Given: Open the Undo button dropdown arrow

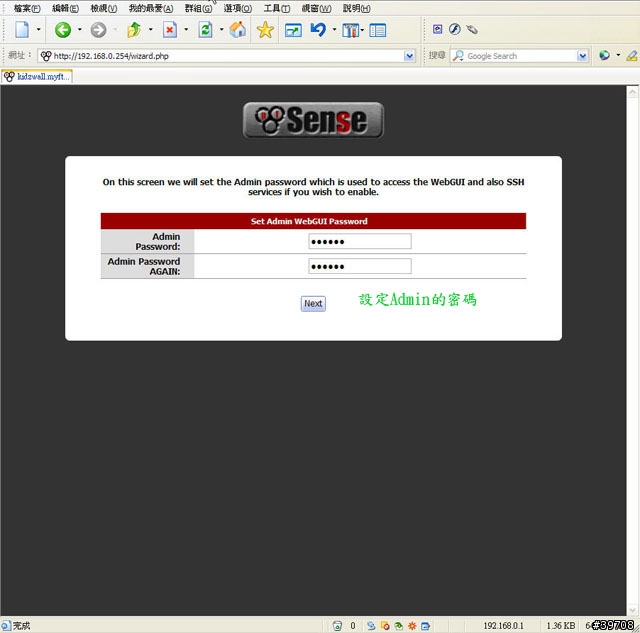Looking at the screenshot, I should [334, 29].
